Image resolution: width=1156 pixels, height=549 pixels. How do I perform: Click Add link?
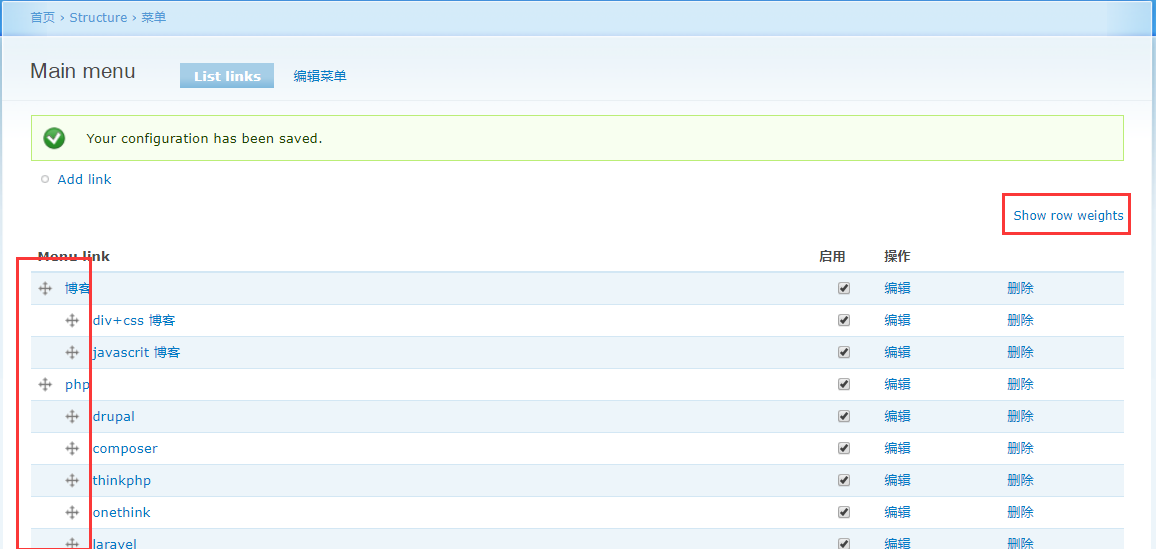(x=84, y=179)
